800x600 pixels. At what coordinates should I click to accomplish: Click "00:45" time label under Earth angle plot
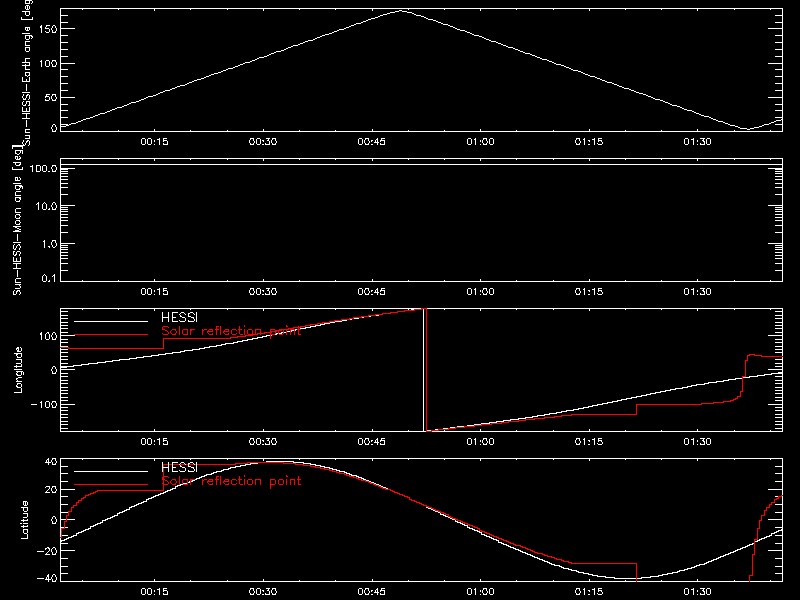click(371, 142)
